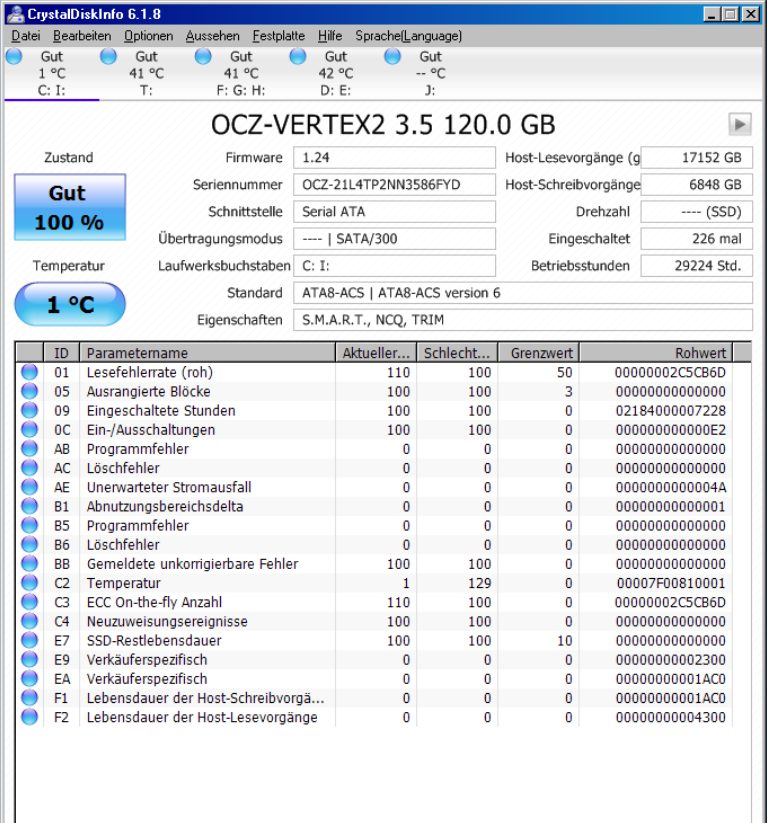Click the Betriebsstunden value 29224 Std.
Image resolution: width=767 pixels, height=823 pixels.
coord(697,266)
